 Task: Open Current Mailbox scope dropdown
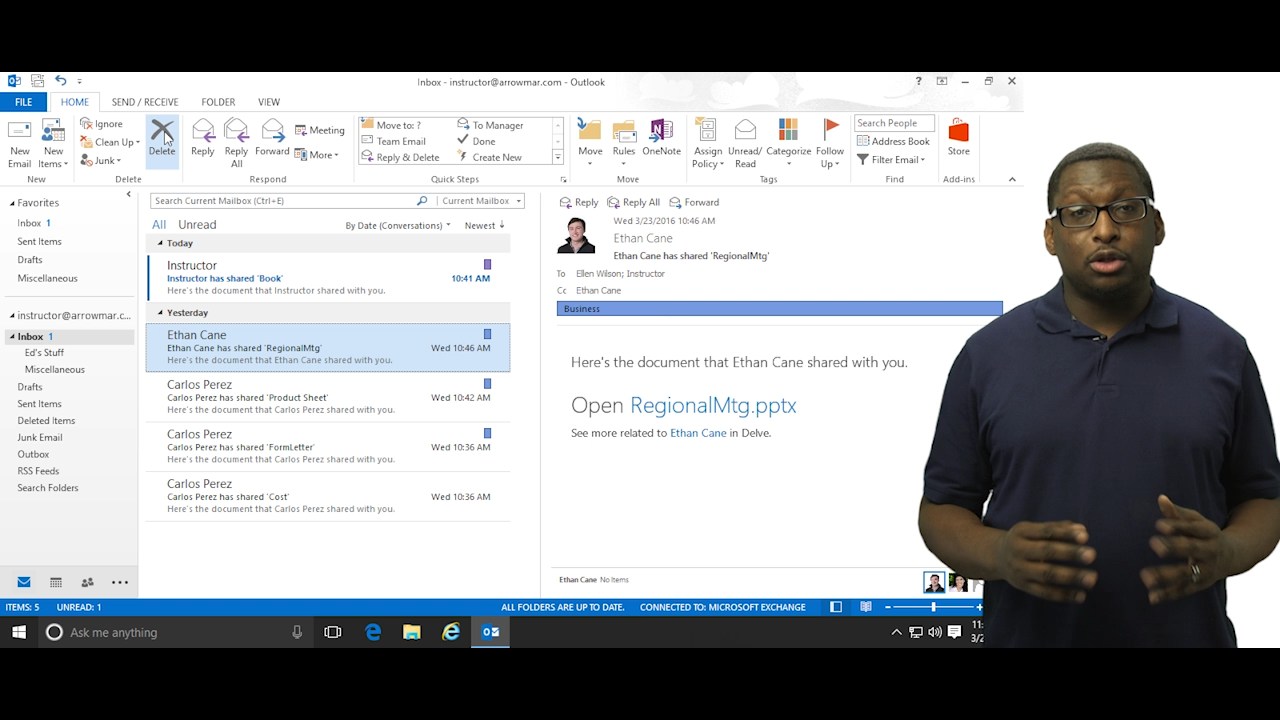482,201
